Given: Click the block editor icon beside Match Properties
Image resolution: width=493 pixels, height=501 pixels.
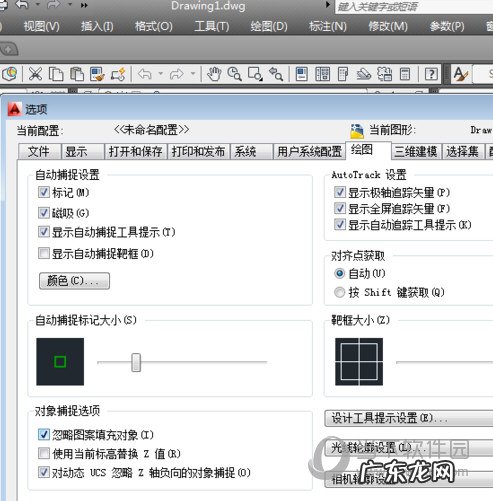Looking at the screenshot, I should pos(118,74).
